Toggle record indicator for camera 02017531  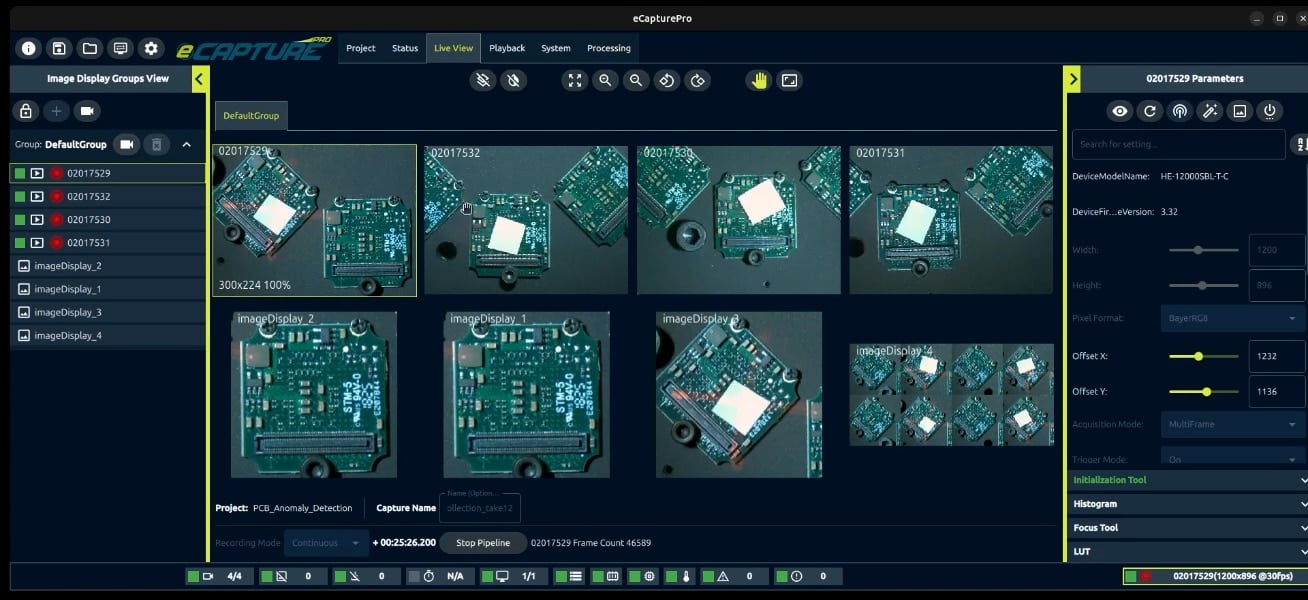[x=56, y=242]
